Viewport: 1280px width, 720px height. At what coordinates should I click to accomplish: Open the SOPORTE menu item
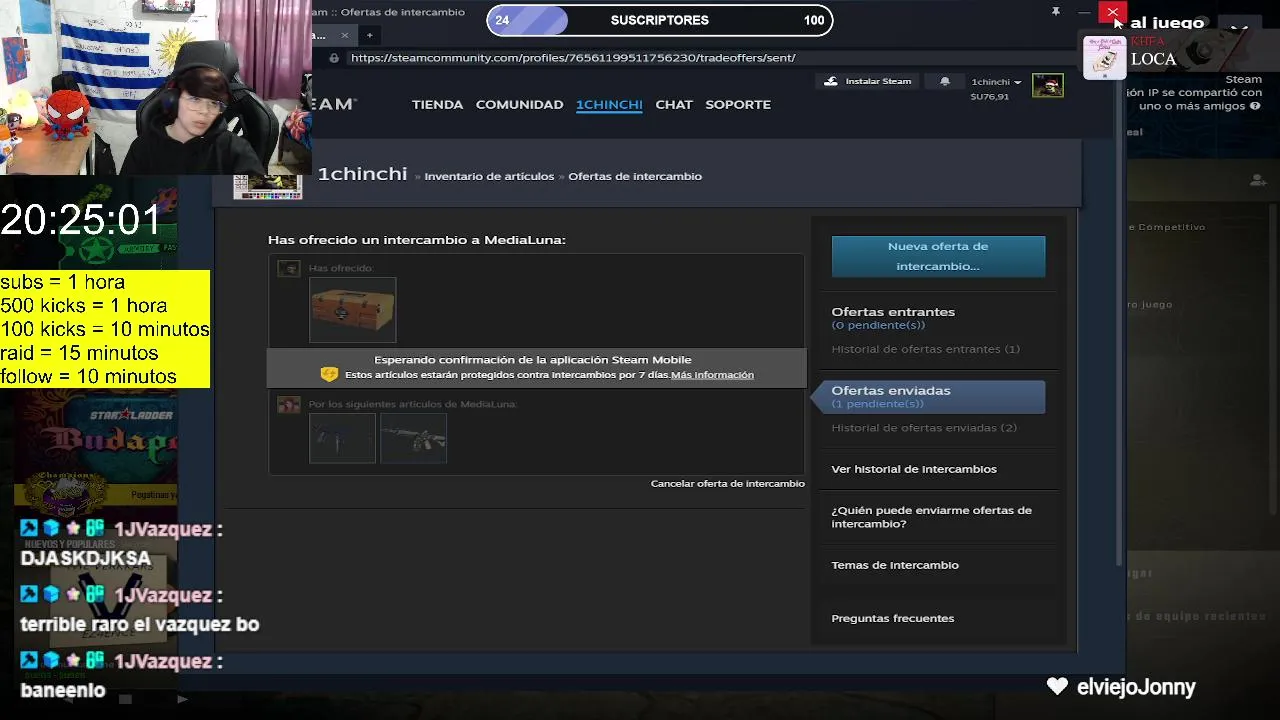[738, 104]
